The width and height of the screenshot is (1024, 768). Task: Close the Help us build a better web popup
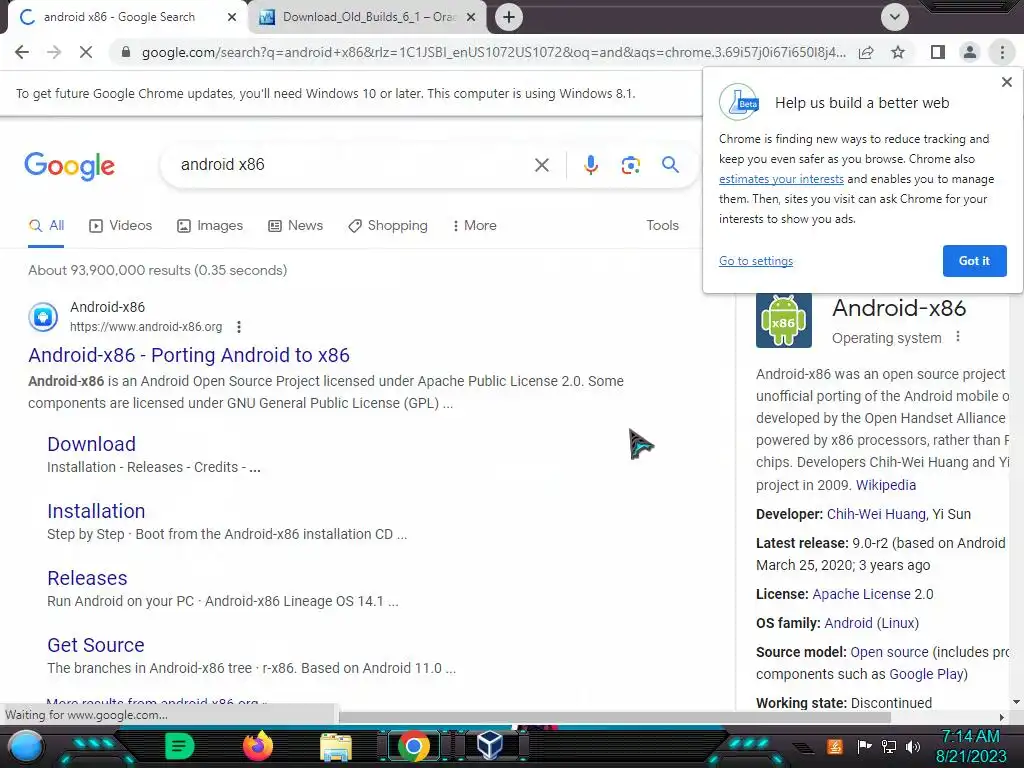coord(1006,82)
